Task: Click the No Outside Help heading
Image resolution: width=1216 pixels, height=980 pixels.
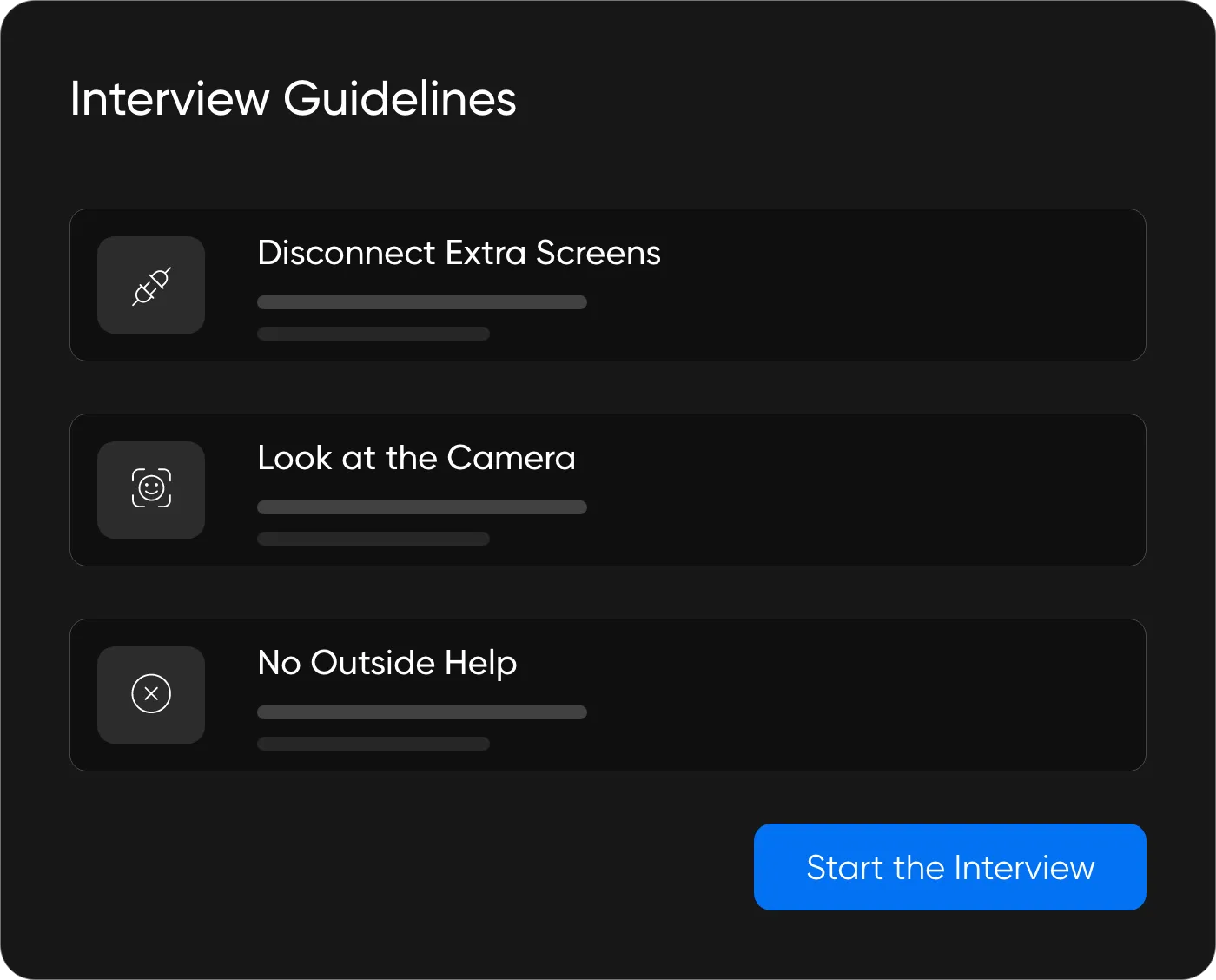Action: [x=387, y=663]
